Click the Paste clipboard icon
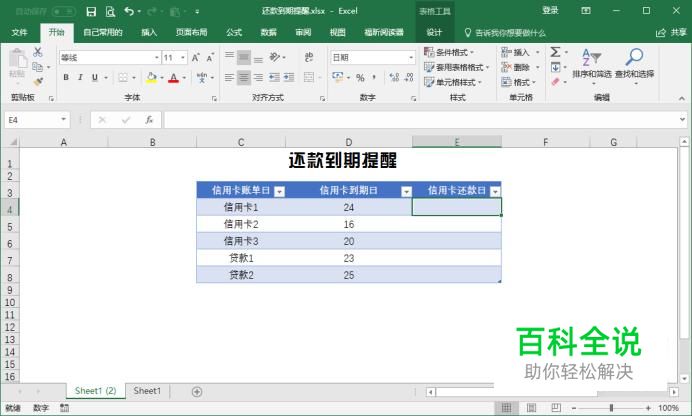692x416 pixels. tap(18, 59)
